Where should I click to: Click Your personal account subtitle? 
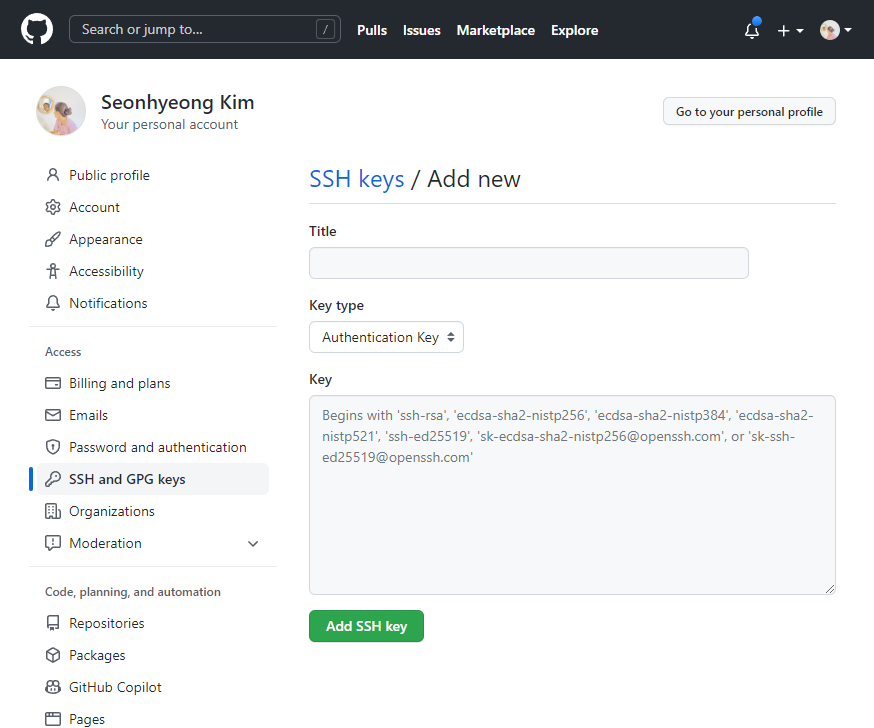point(169,124)
